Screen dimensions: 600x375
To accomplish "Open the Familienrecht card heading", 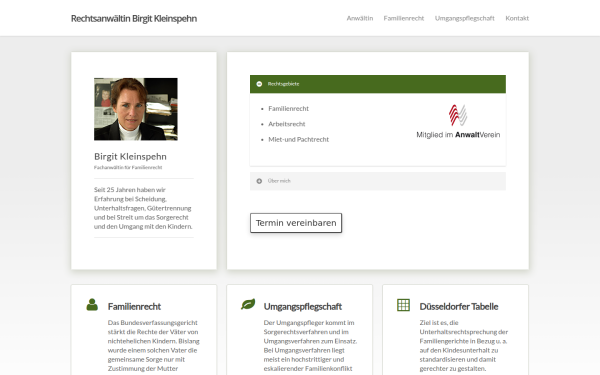I will pos(134,307).
